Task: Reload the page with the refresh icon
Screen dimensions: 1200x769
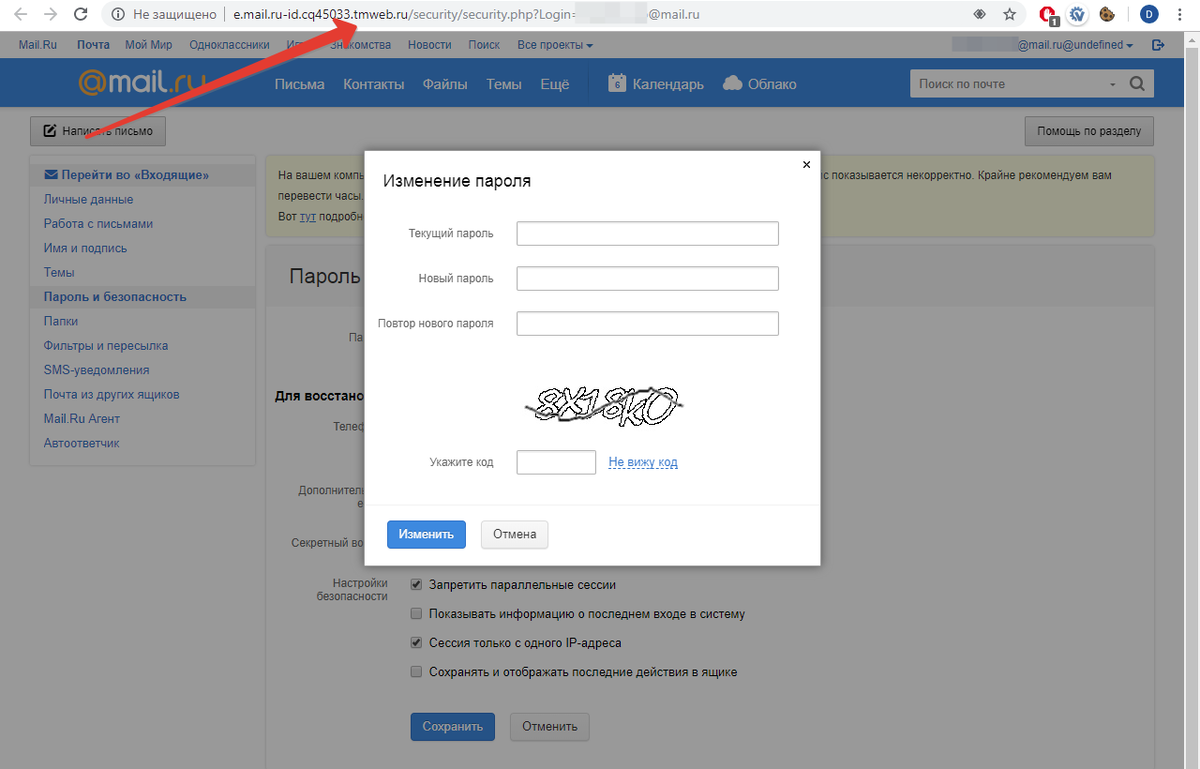Action: tap(80, 15)
